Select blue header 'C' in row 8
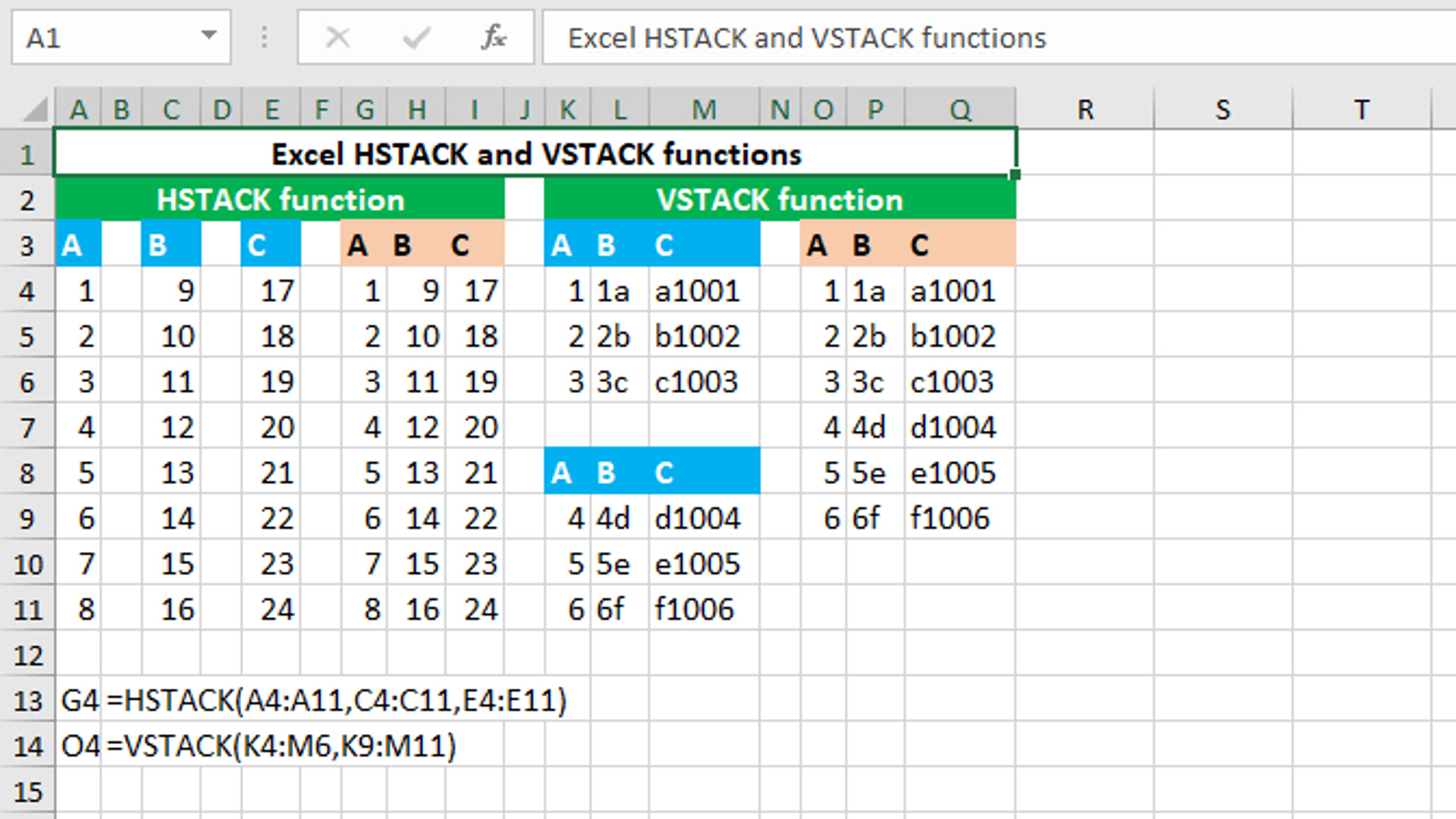Image resolution: width=1456 pixels, height=819 pixels. (704, 472)
